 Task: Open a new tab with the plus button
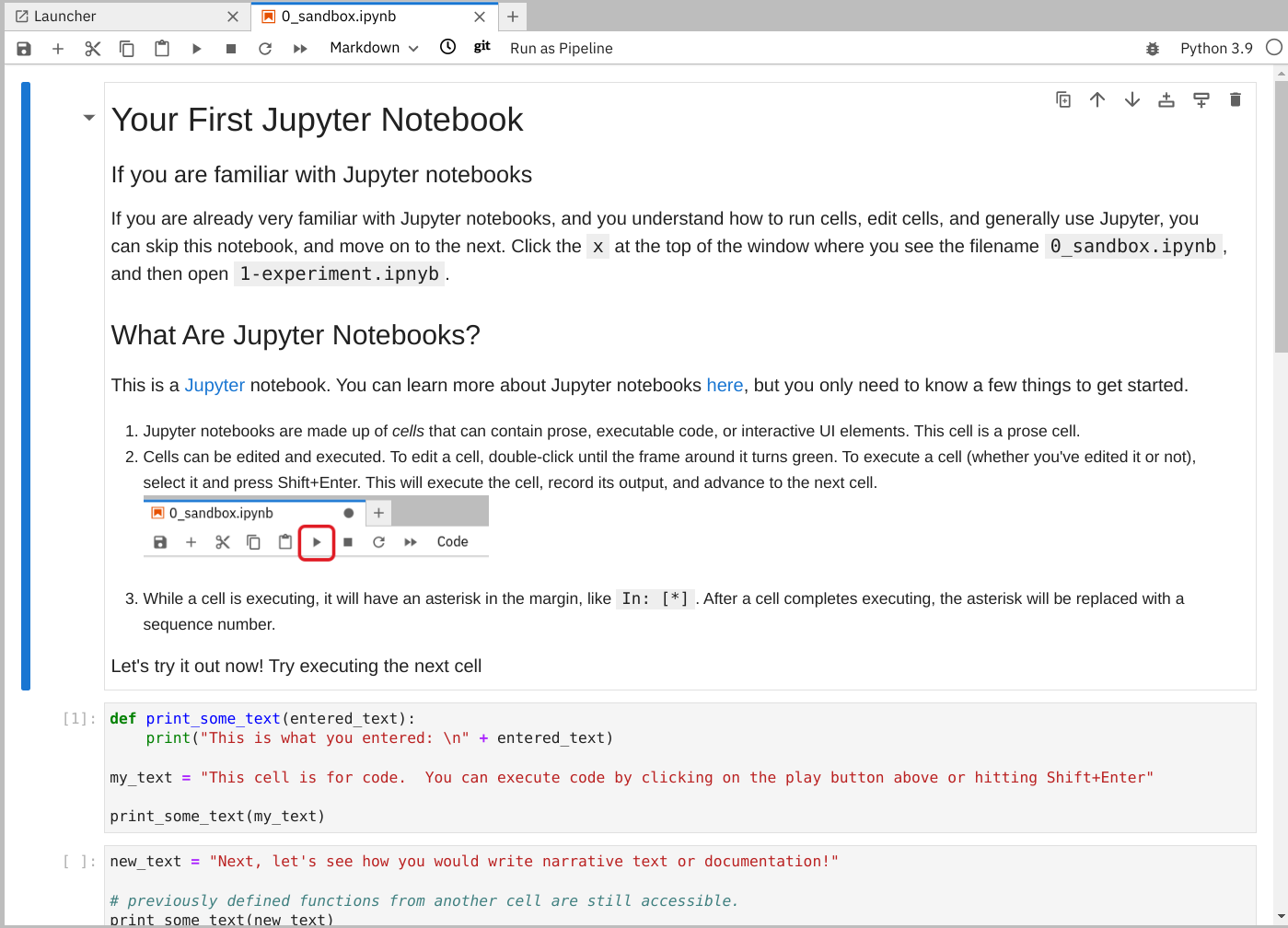tap(513, 17)
